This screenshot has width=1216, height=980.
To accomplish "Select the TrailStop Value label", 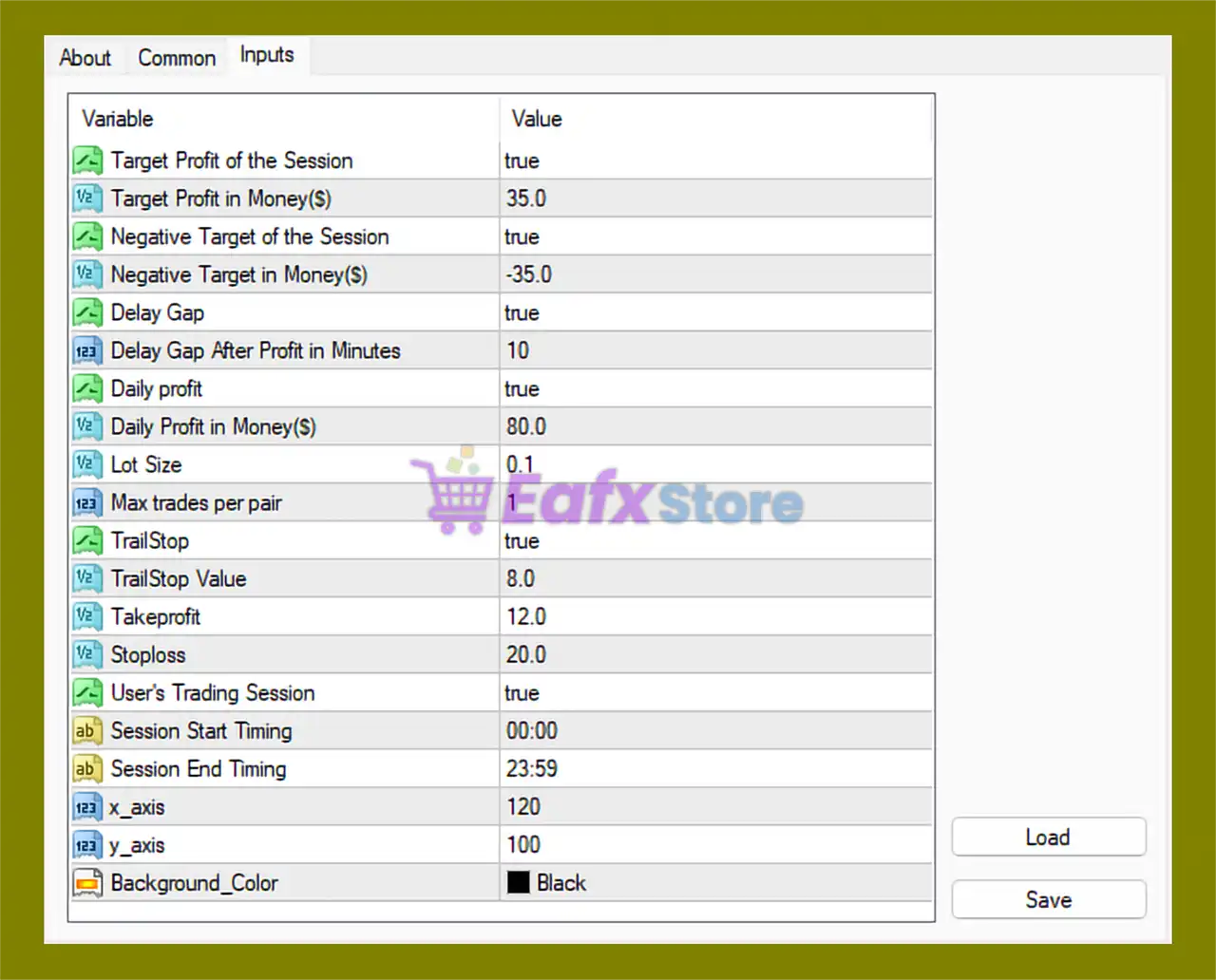I will tap(179, 578).
